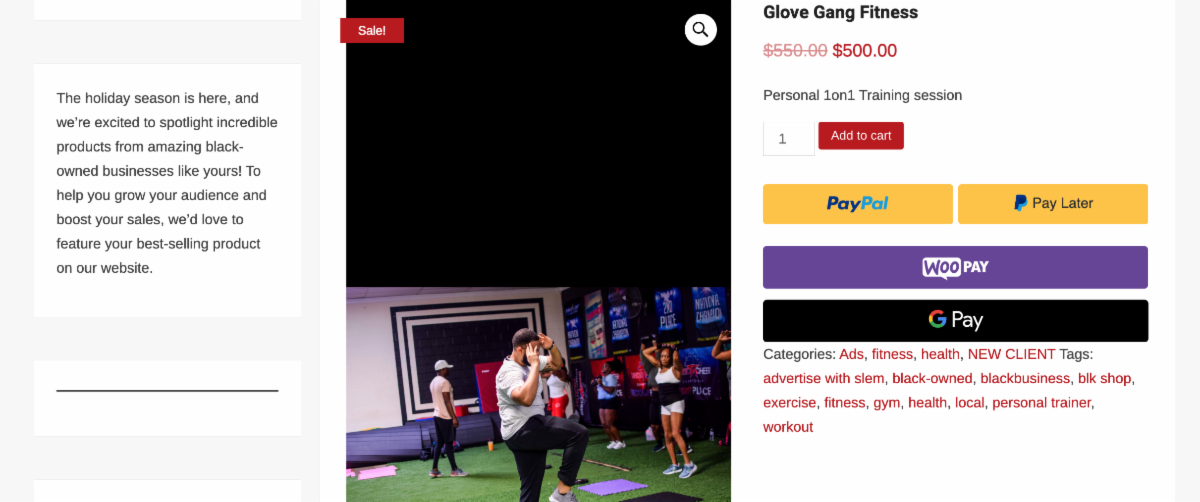Check out with Google Pay
This screenshot has height=502, width=1200.
[x=955, y=320]
